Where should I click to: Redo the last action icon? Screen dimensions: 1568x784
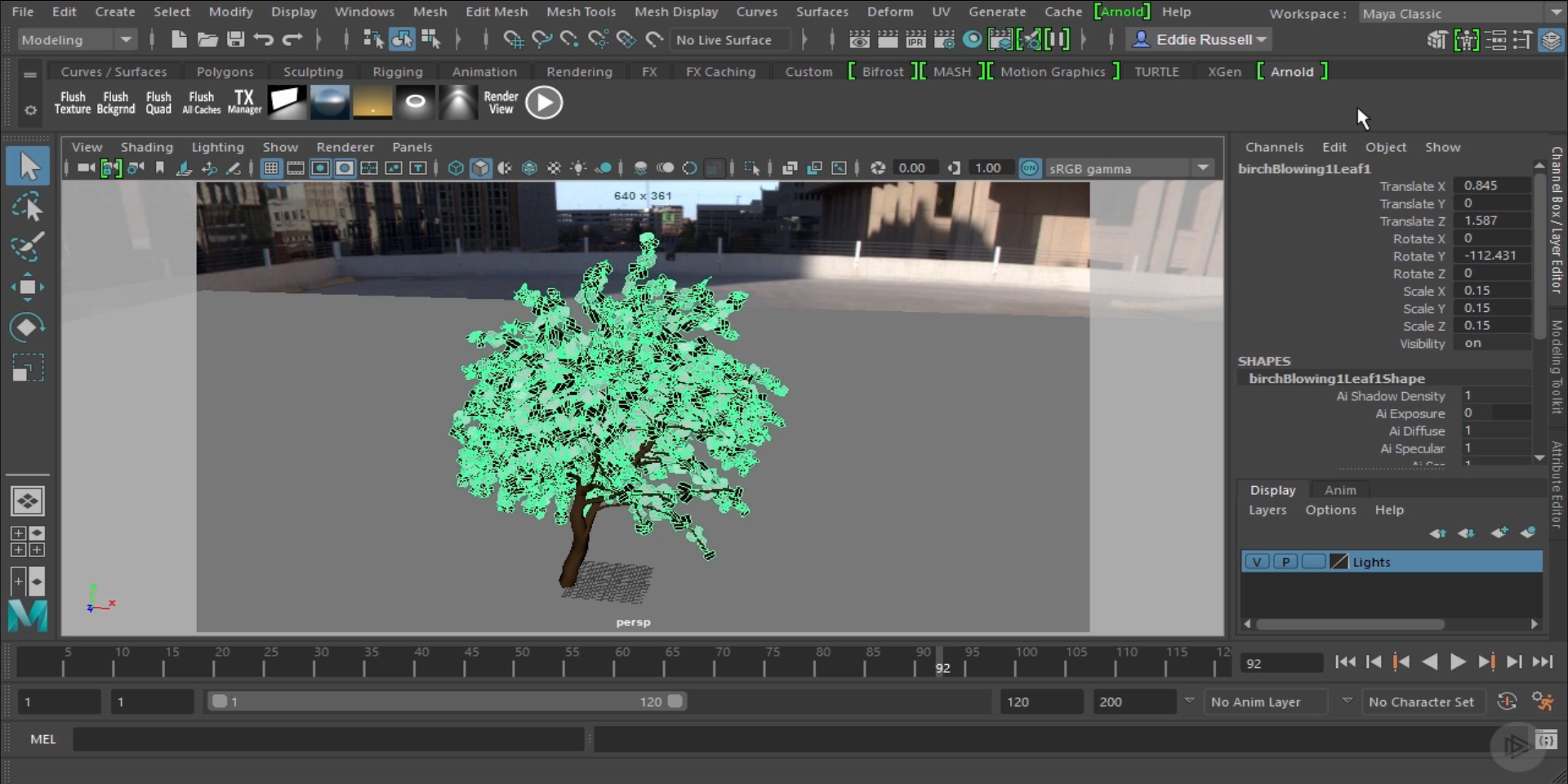pyautogui.click(x=292, y=39)
